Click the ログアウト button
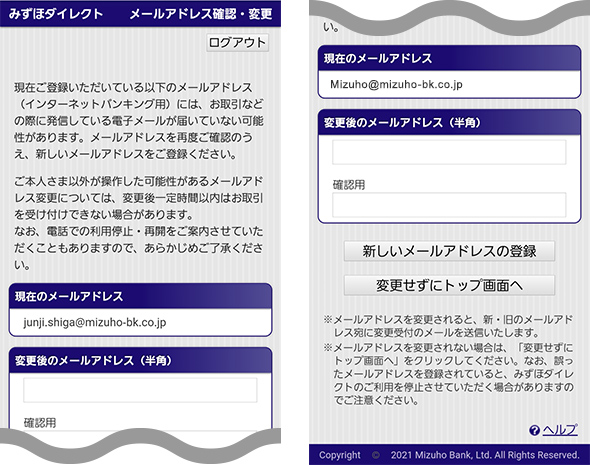The height and width of the screenshot is (465, 590). [x=237, y=43]
